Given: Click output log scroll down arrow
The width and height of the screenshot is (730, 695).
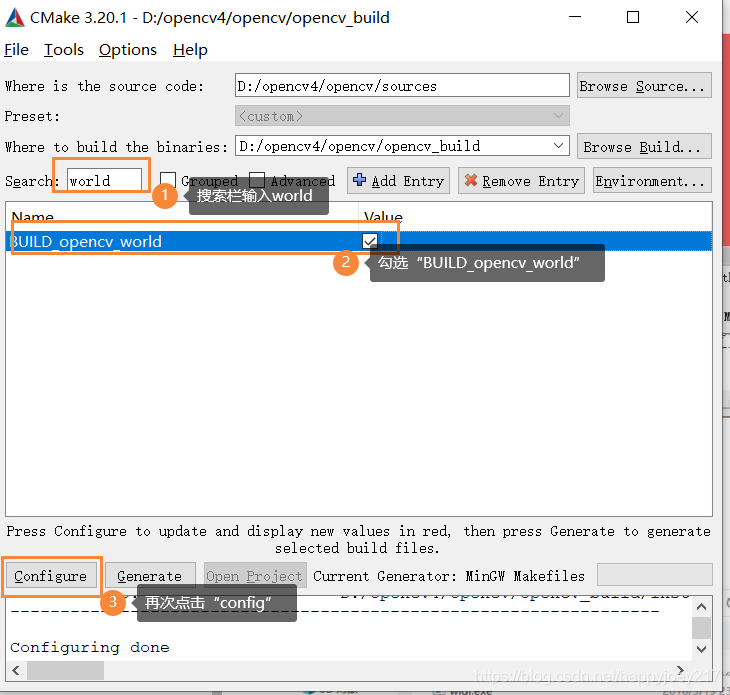Looking at the screenshot, I should click(701, 648).
